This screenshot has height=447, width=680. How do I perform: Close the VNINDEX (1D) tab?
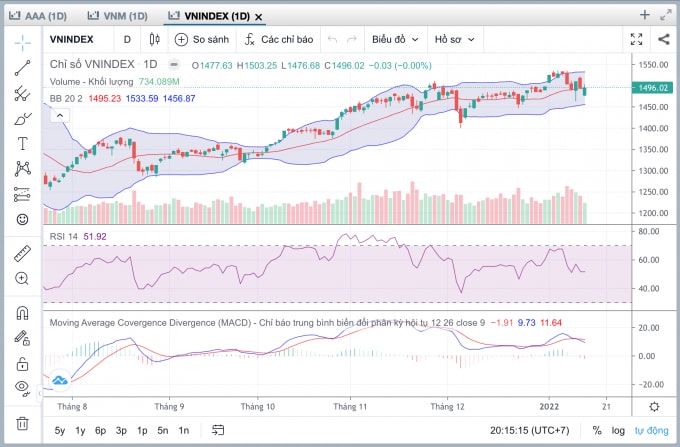[258, 17]
